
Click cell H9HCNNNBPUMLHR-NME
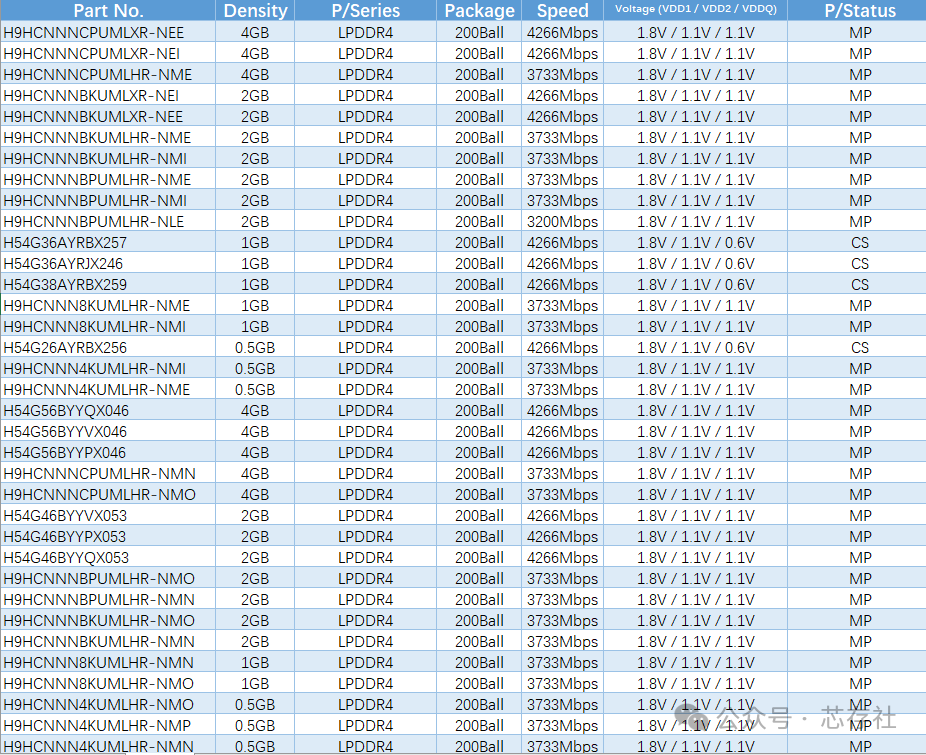click(x=108, y=180)
